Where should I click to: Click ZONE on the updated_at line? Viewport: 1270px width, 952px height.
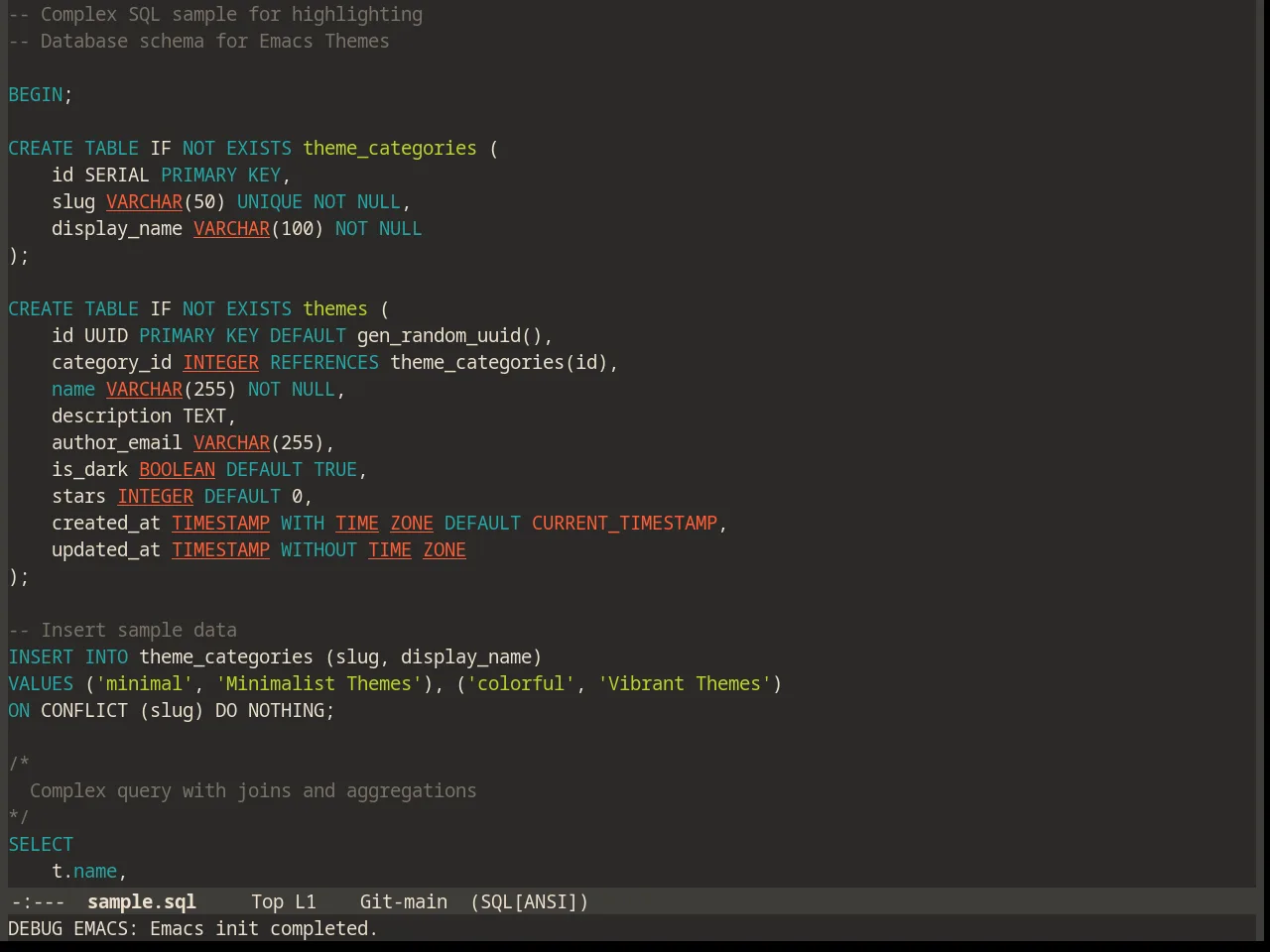pos(444,549)
